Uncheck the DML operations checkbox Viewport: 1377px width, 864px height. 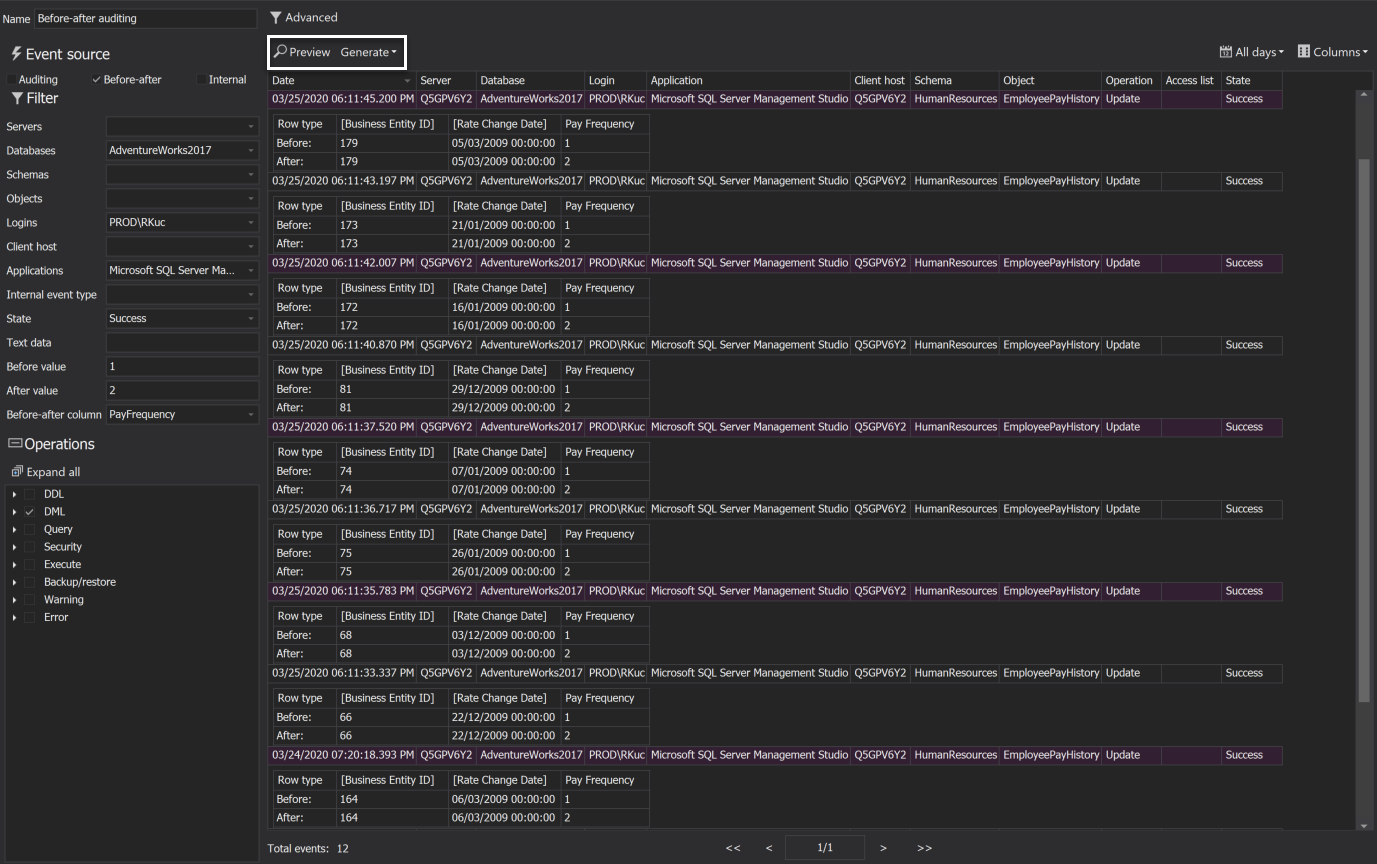tap(30, 512)
